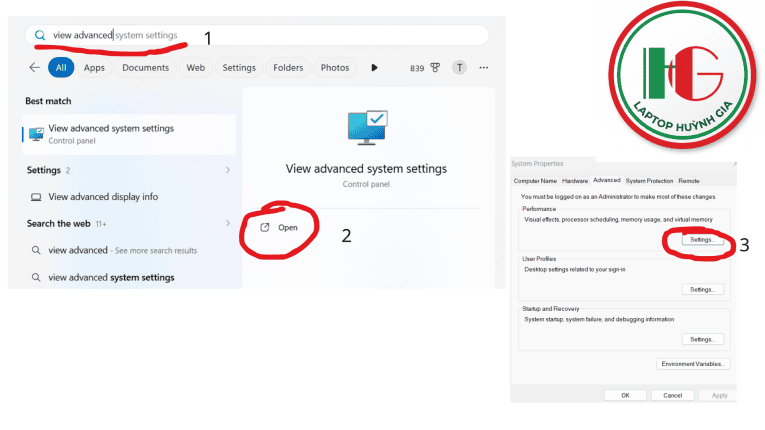Screen dimensions: 765x430
Task: Select the Settings filter tab
Action: tap(239, 68)
